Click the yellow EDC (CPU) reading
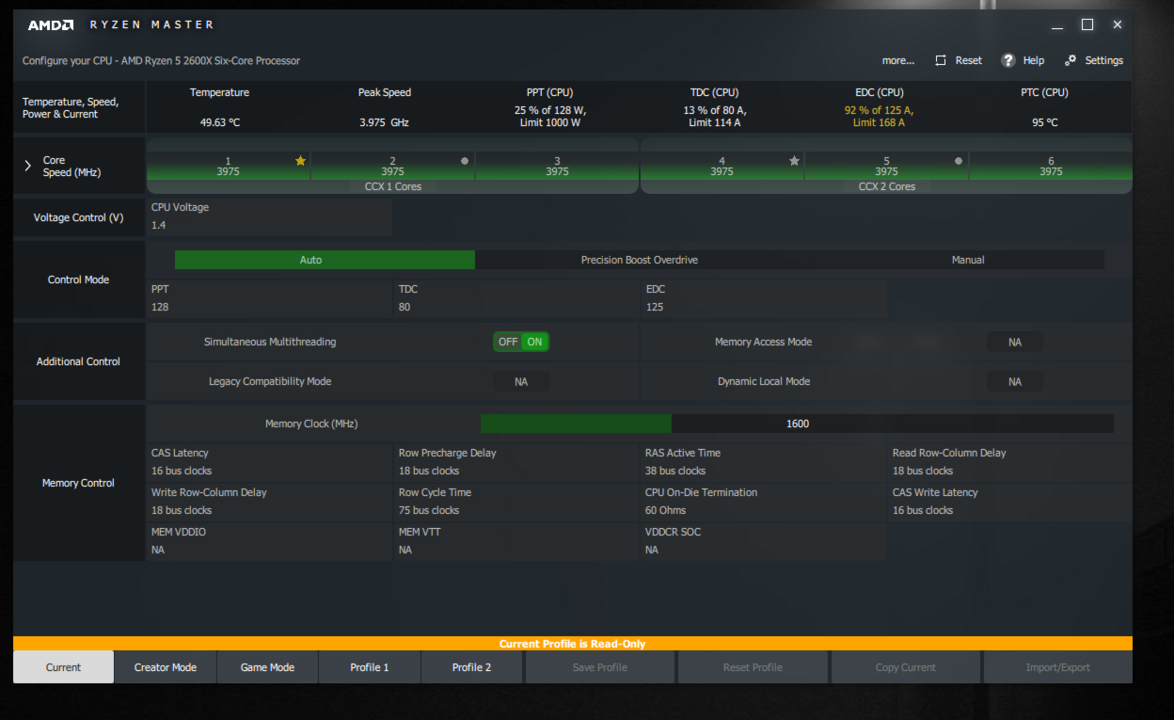 click(879, 116)
